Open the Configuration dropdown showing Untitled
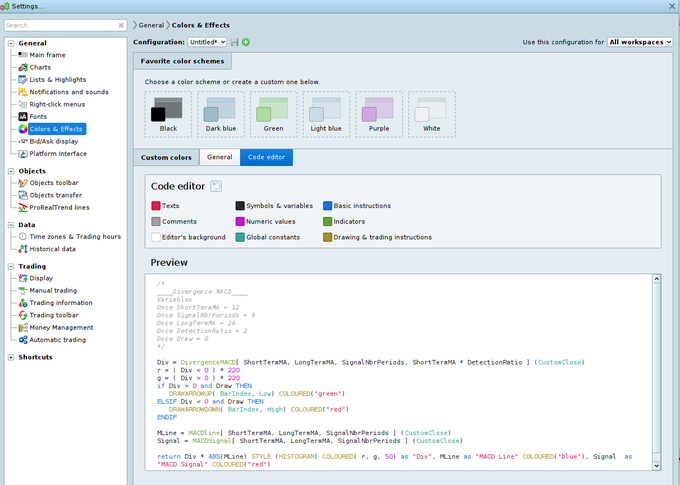This screenshot has height=485, width=680. pyautogui.click(x=207, y=42)
